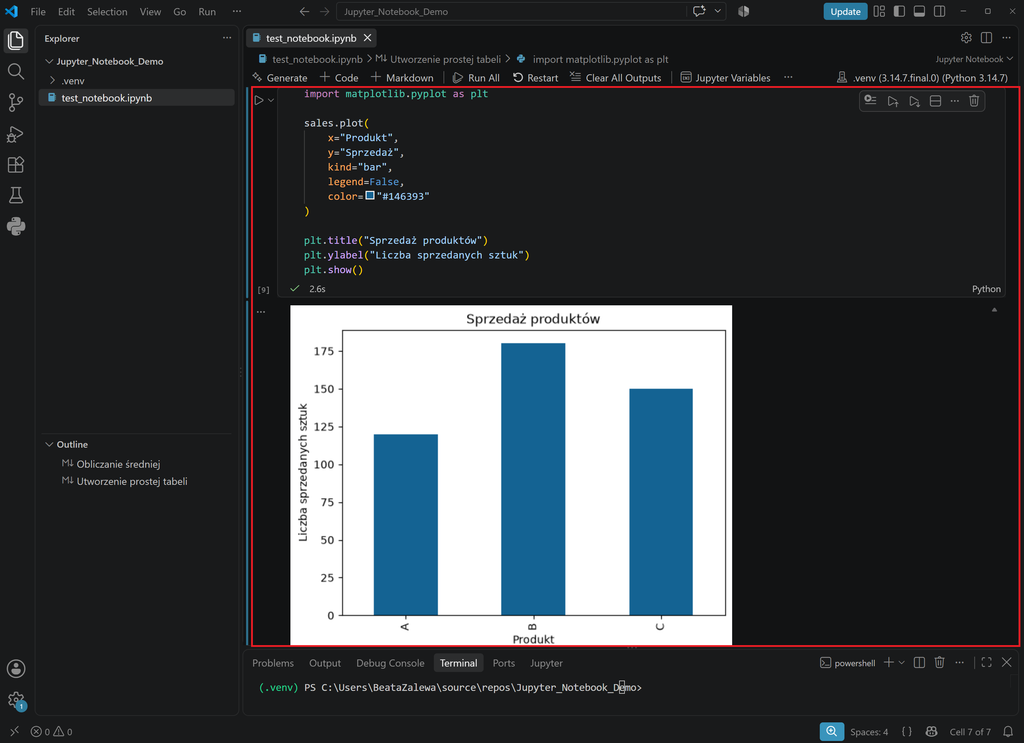Split the terminal panel
This screenshot has height=743, width=1024.
(x=919, y=662)
